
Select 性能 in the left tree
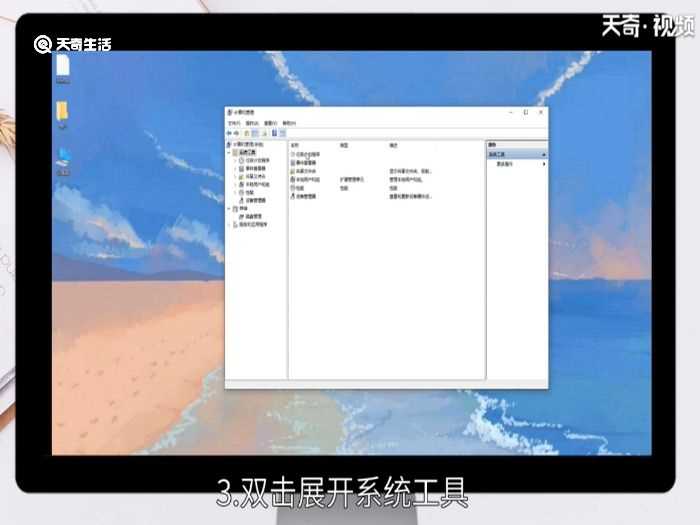(x=250, y=192)
